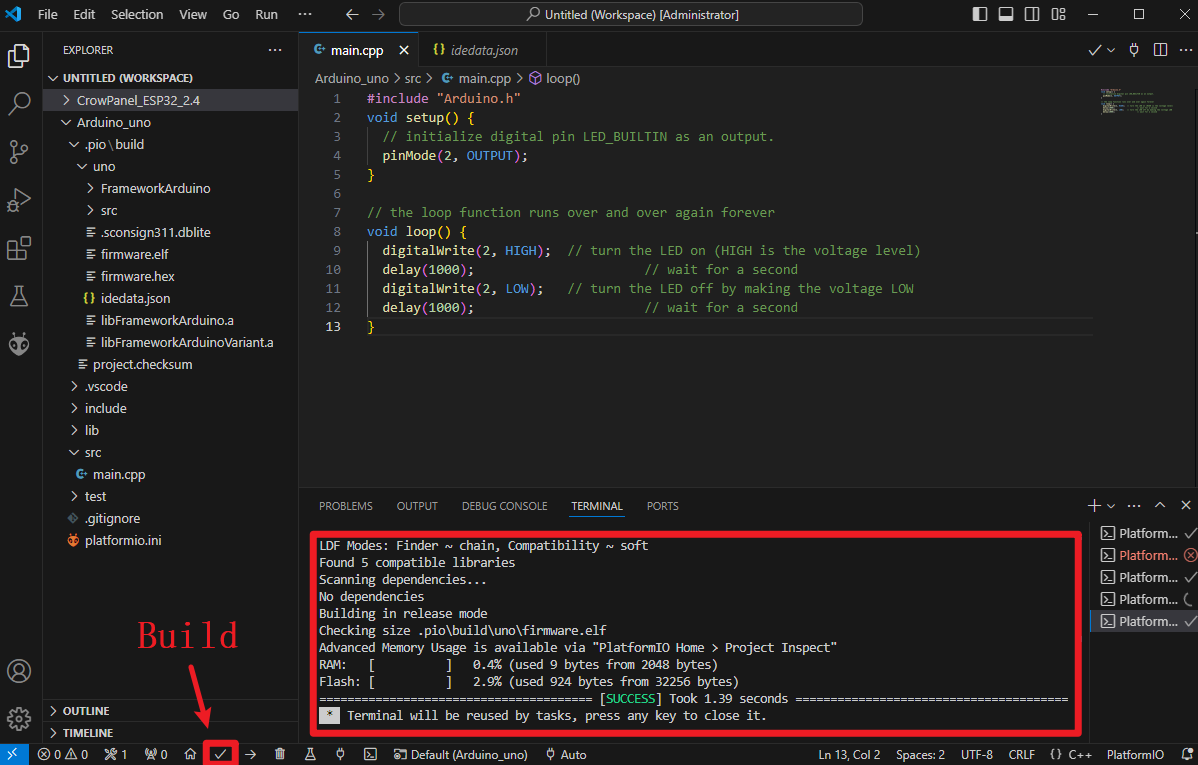This screenshot has height=765, width=1198.
Task: Open notifications bell in status bar
Action: click(x=1187, y=754)
